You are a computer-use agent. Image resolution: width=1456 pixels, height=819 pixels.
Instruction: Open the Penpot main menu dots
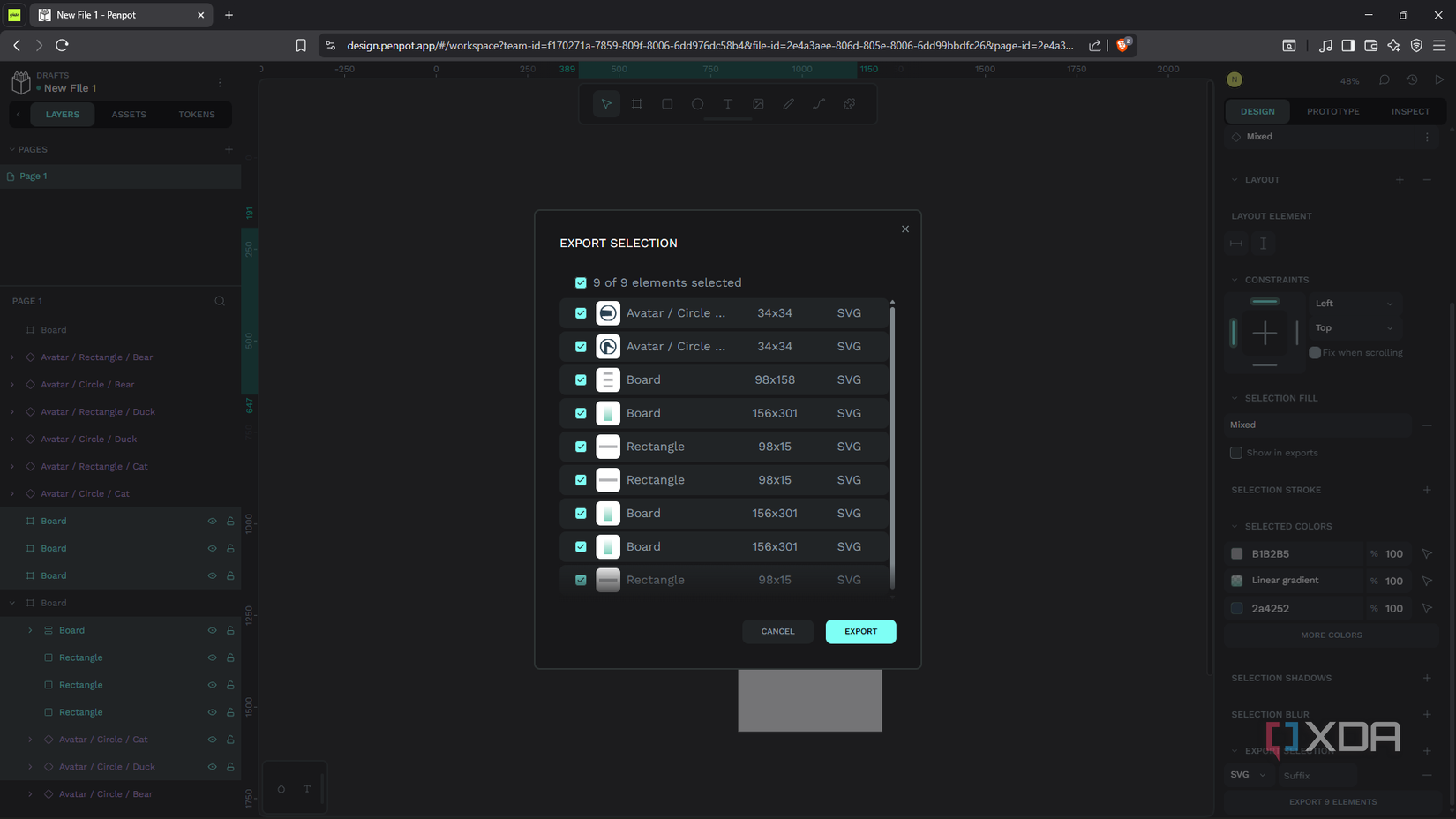[220, 82]
